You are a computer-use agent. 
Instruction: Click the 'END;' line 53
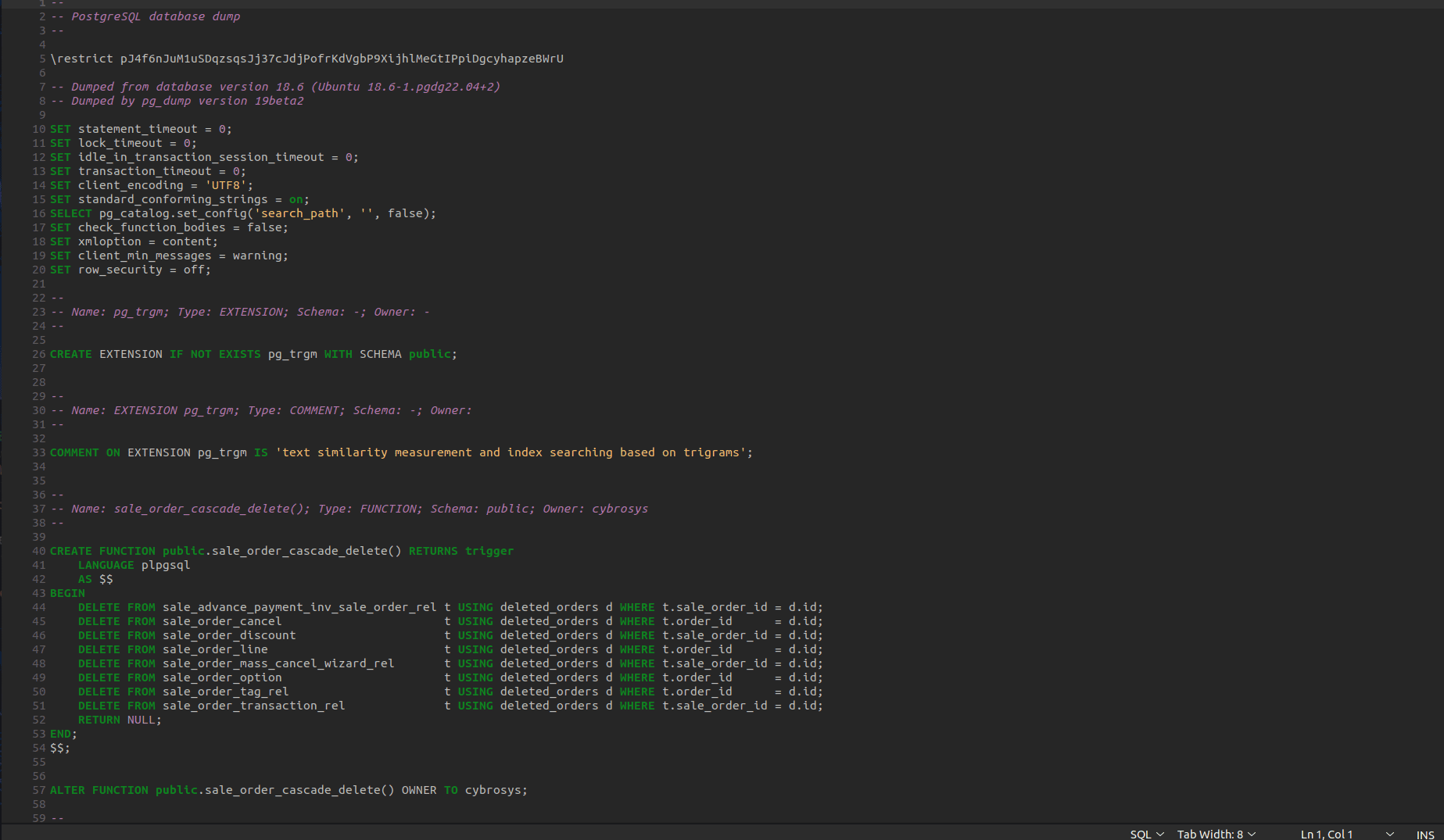click(x=63, y=734)
